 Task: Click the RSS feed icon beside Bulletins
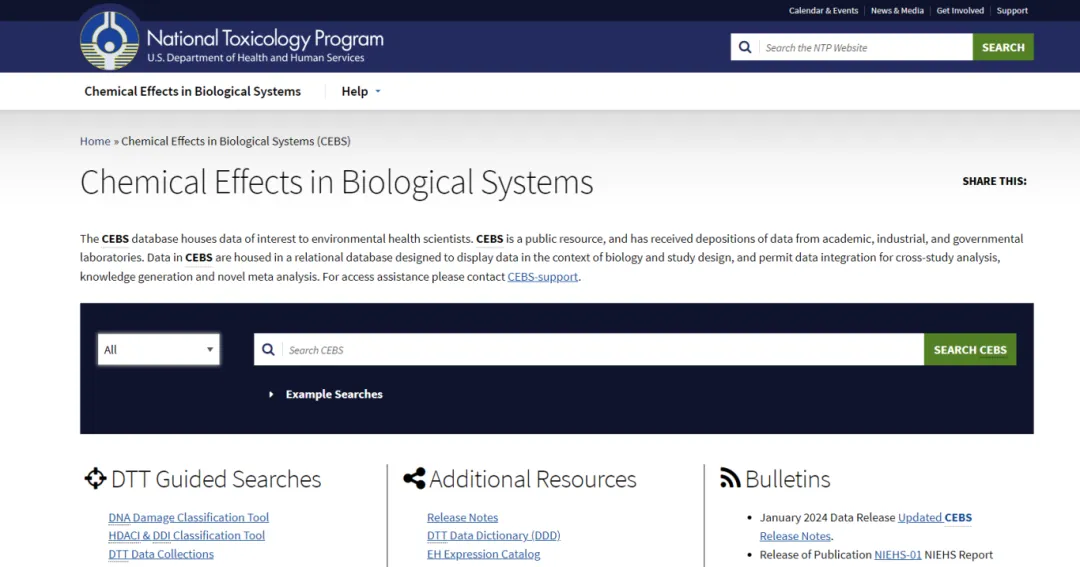coord(730,478)
